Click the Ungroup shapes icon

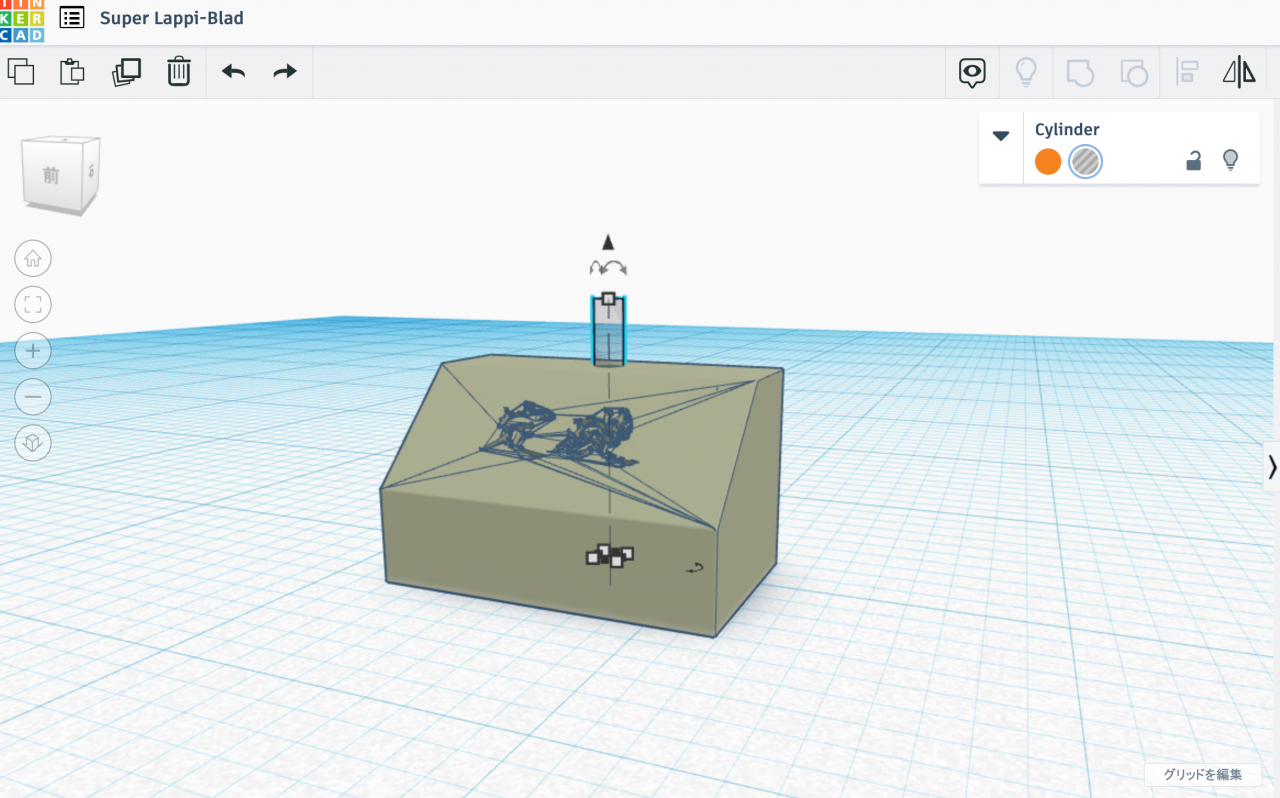(1133, 72)
